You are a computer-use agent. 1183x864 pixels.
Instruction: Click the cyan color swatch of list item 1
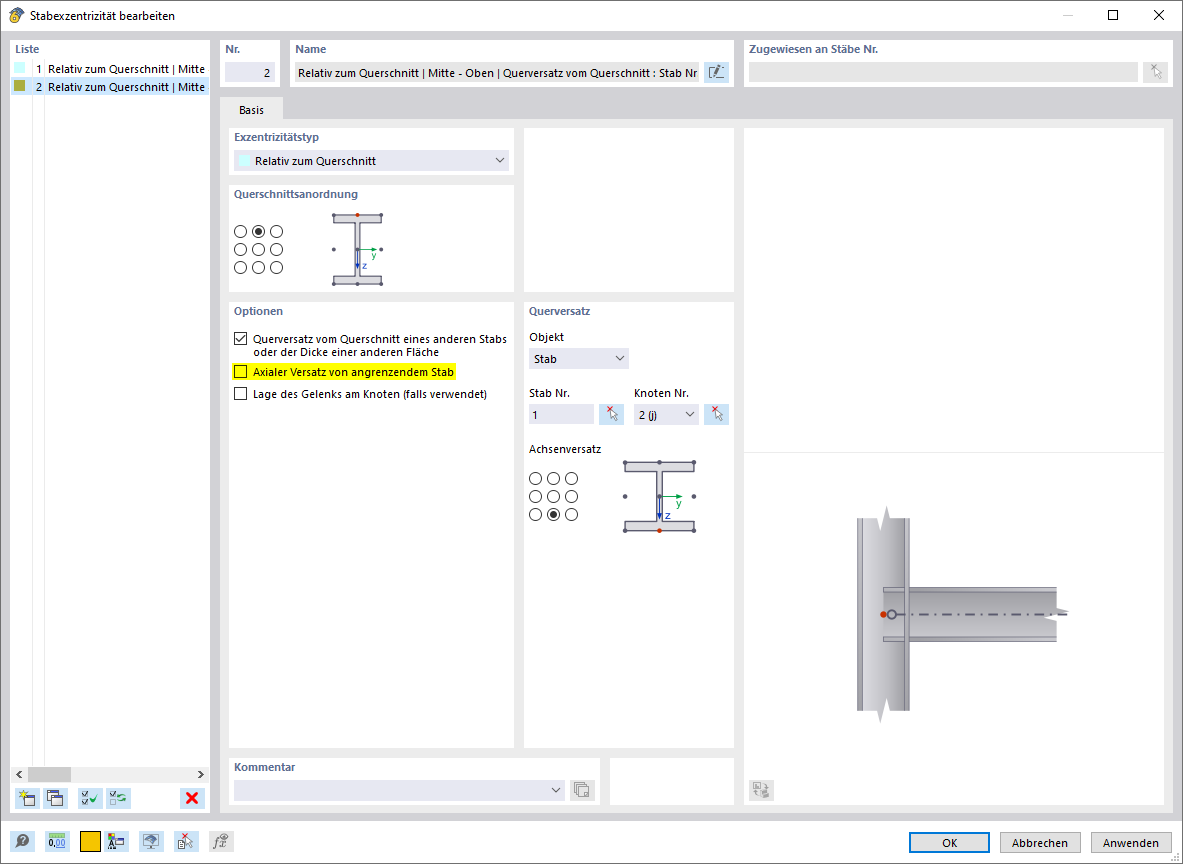click(x=20, y=68)
